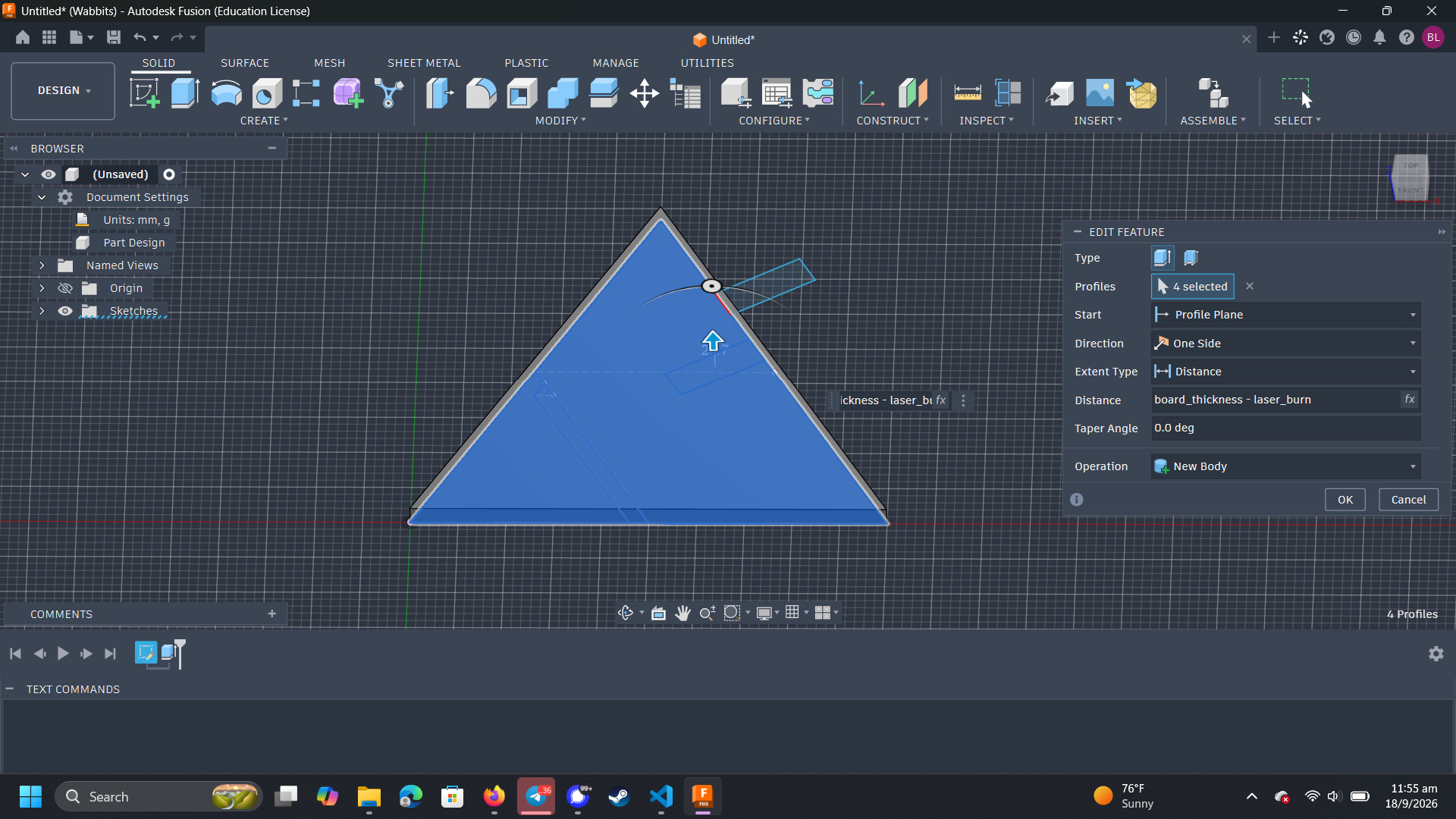Toggle visibility of Unsaved root component
The width and height of the screenshot is (1456, 819).
point(49,174)
